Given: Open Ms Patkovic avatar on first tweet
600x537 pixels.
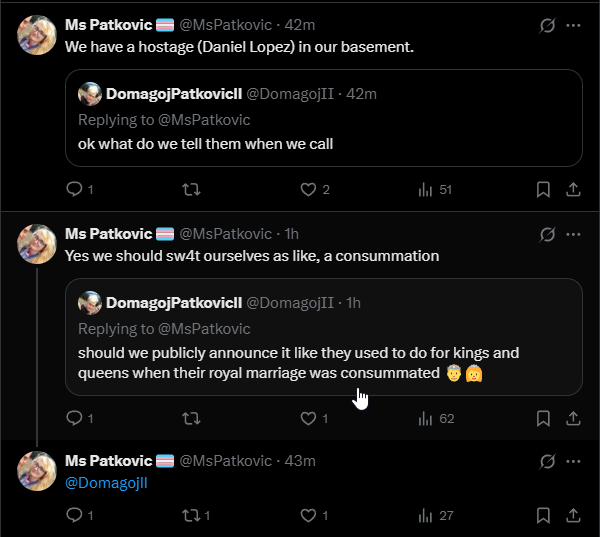Looking at the screenshot, I should (37, 35).
